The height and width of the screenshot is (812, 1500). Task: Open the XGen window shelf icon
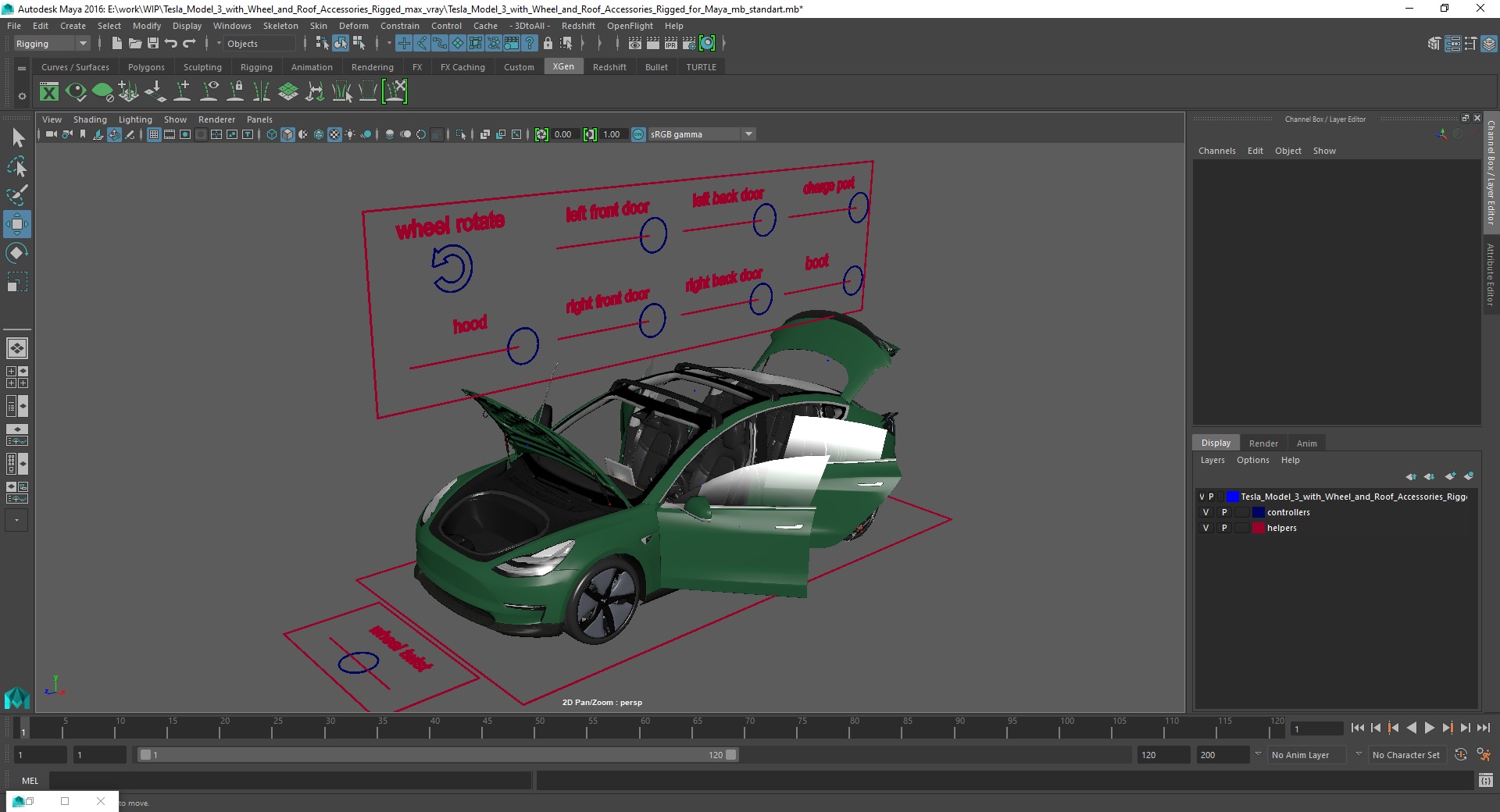49,92
